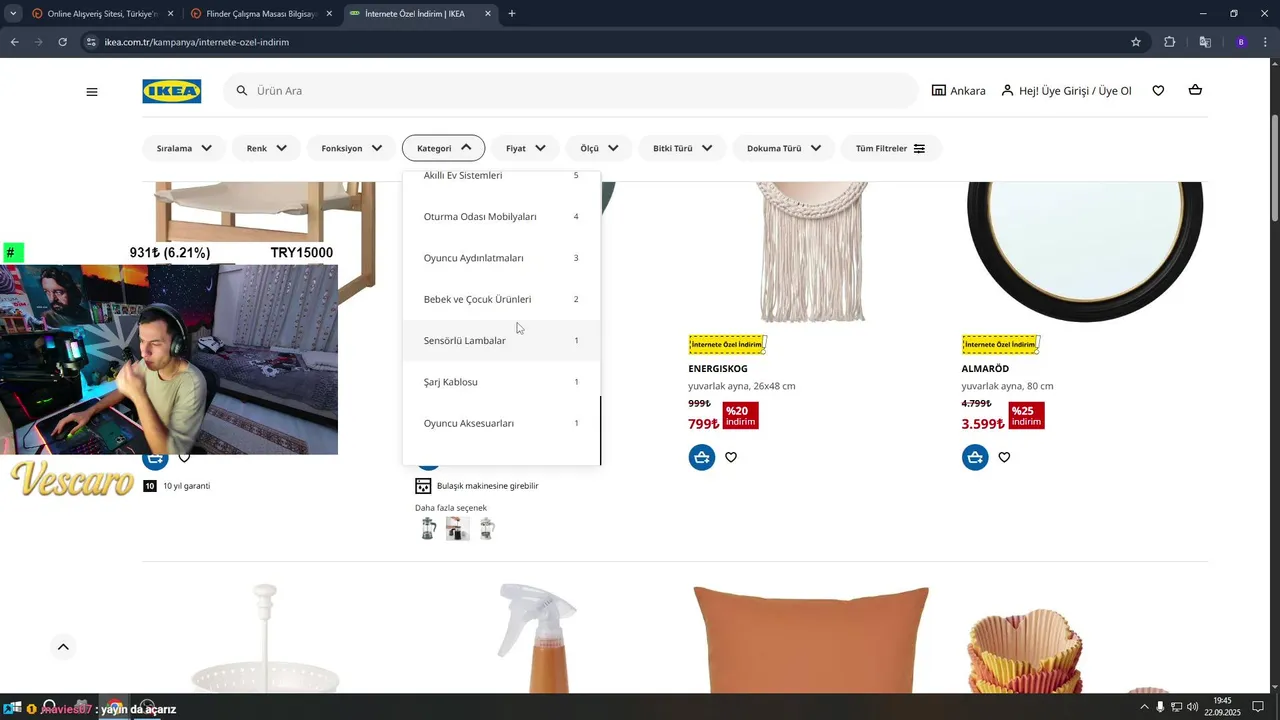The width and height of the screenshot is (1280, 720).
Task: Select Bebek ve Çocuk Ürünleri category
Action: click(x=501, y=299)
